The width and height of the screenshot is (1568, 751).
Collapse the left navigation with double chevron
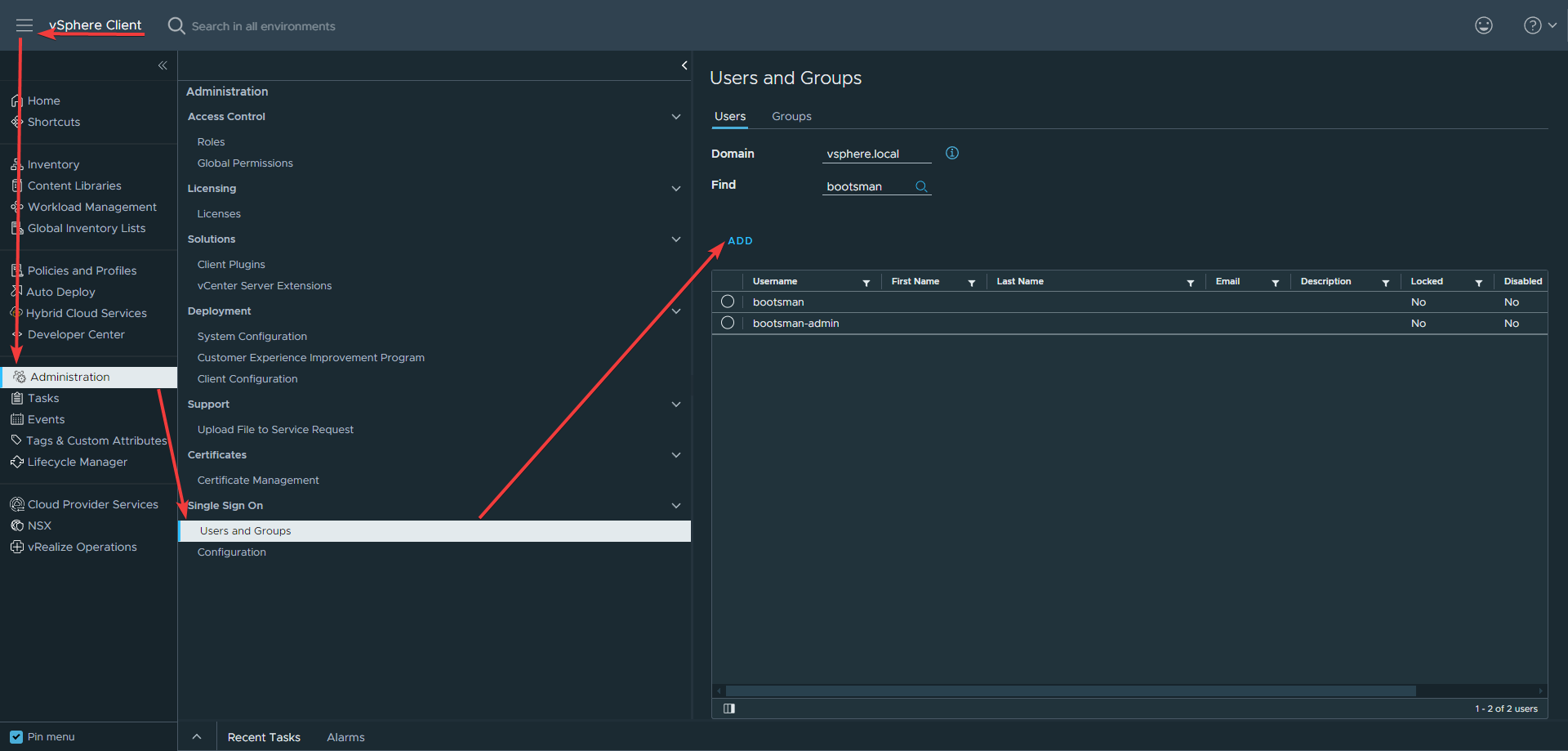(x=163, y=65)
